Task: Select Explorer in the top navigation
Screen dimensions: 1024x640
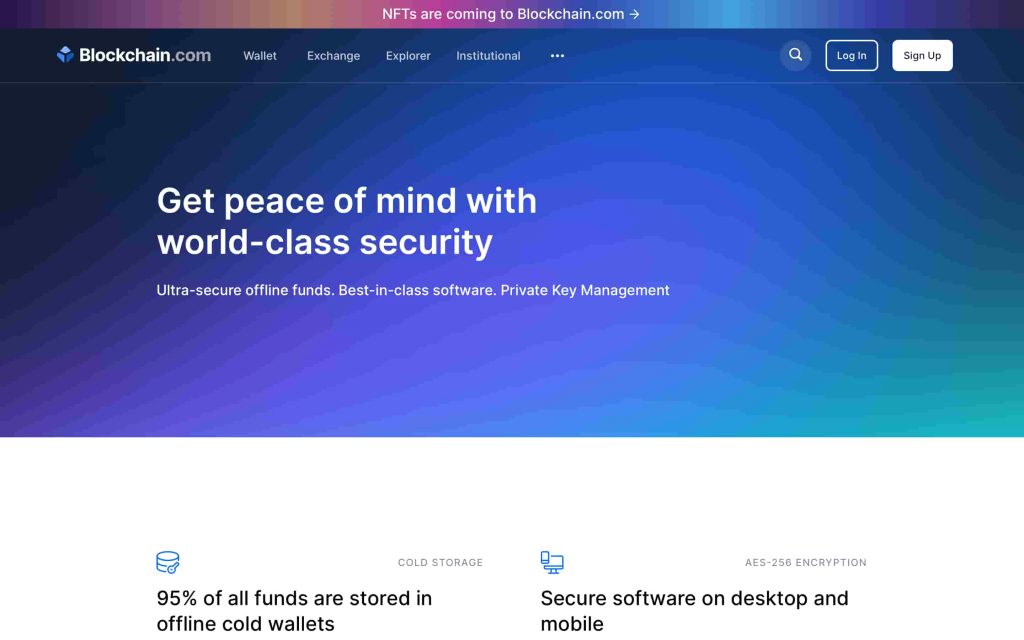Action: 407,56
